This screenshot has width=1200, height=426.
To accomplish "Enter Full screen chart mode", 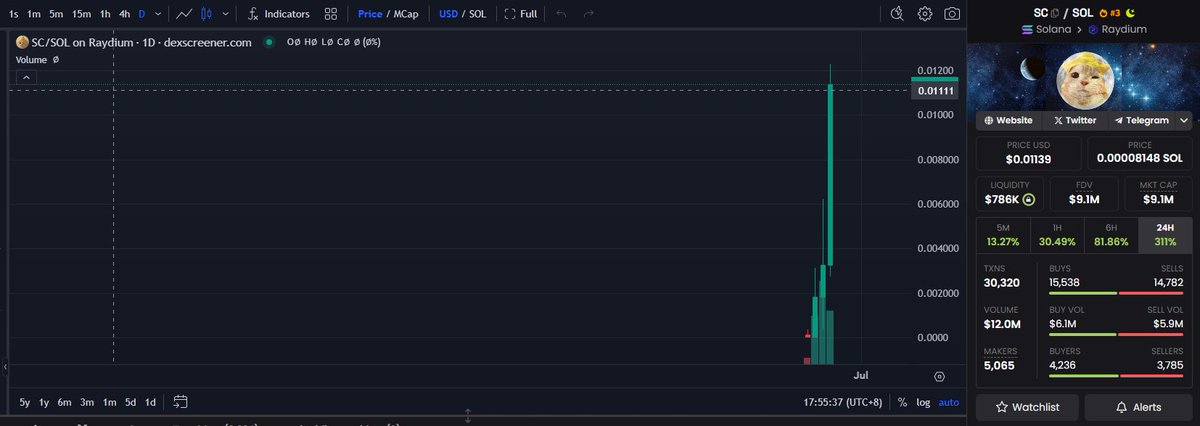I will (x=521, y=14).
